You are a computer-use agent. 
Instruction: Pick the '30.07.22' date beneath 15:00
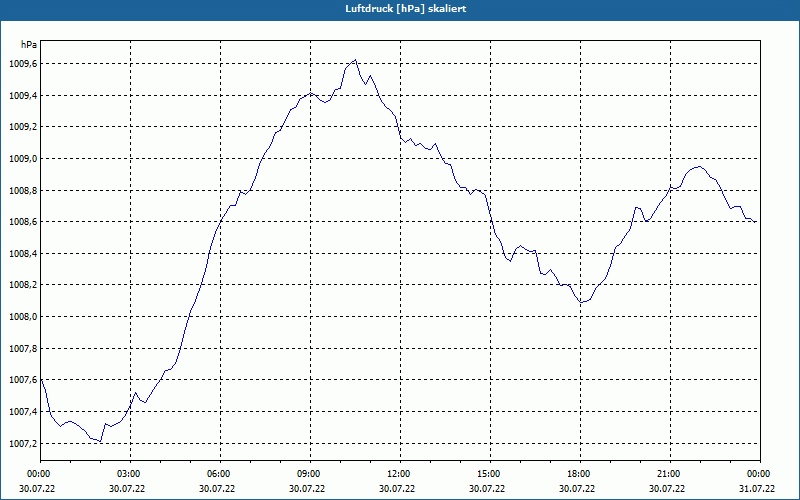[487, 488]
